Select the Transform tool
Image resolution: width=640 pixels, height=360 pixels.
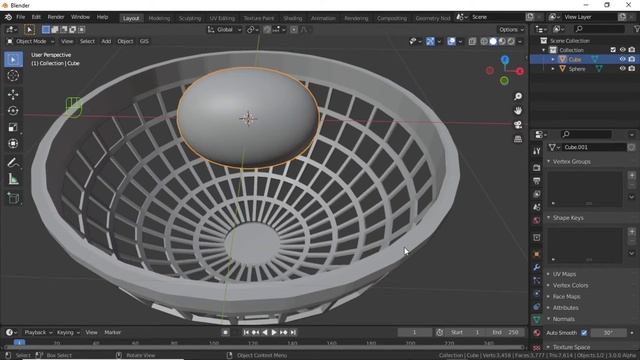(13, 144)
